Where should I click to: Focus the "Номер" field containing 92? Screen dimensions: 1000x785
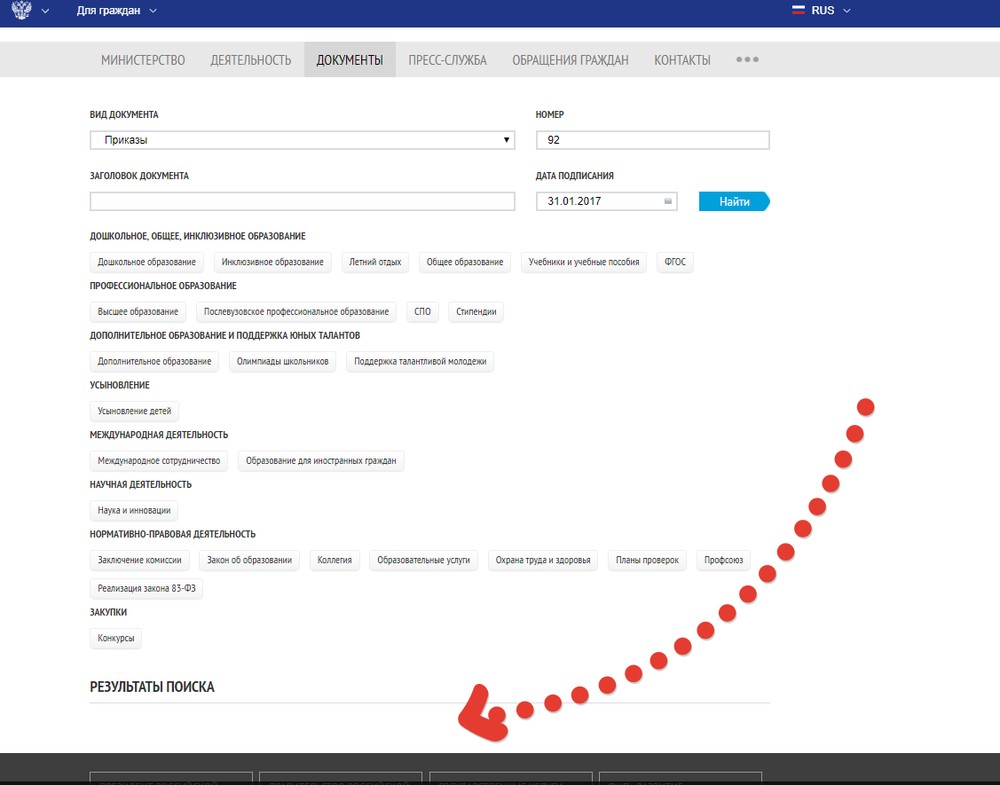pos(652,140)
